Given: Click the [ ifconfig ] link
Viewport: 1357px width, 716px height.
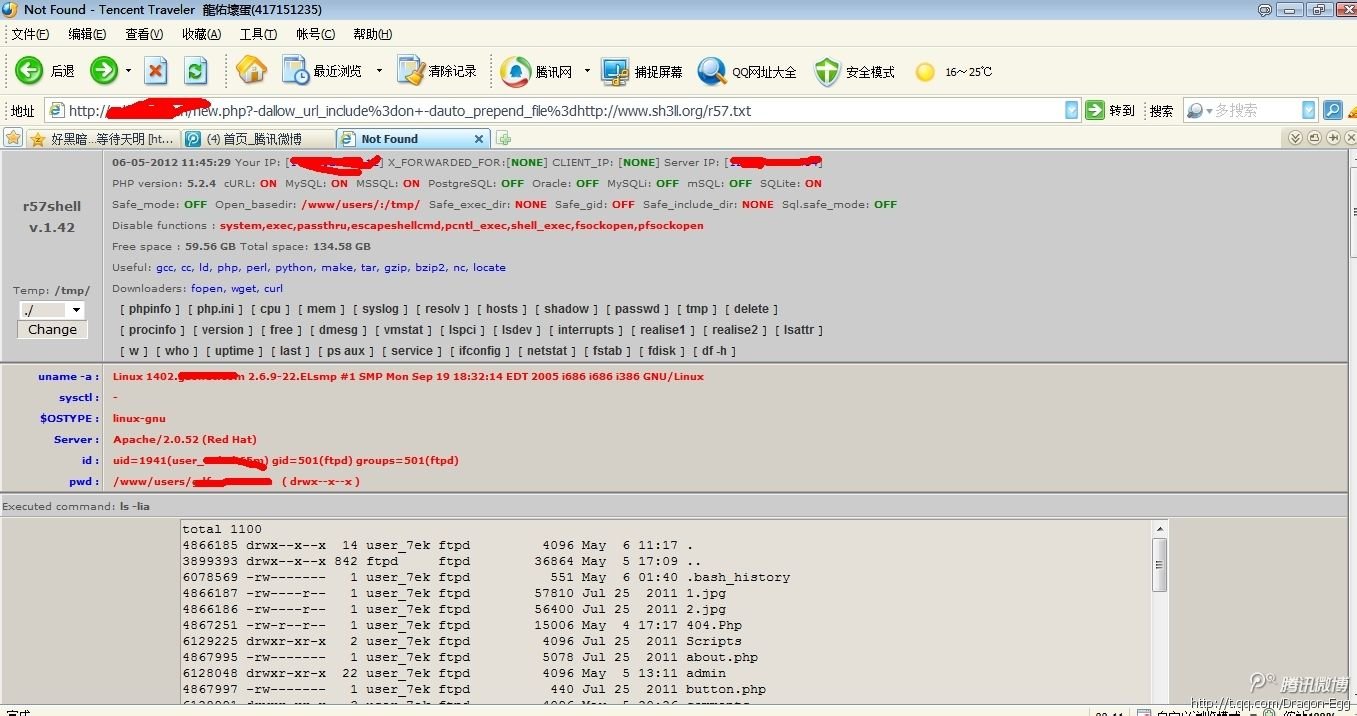Looking at the screenshot, I should [x=480, y=351].
